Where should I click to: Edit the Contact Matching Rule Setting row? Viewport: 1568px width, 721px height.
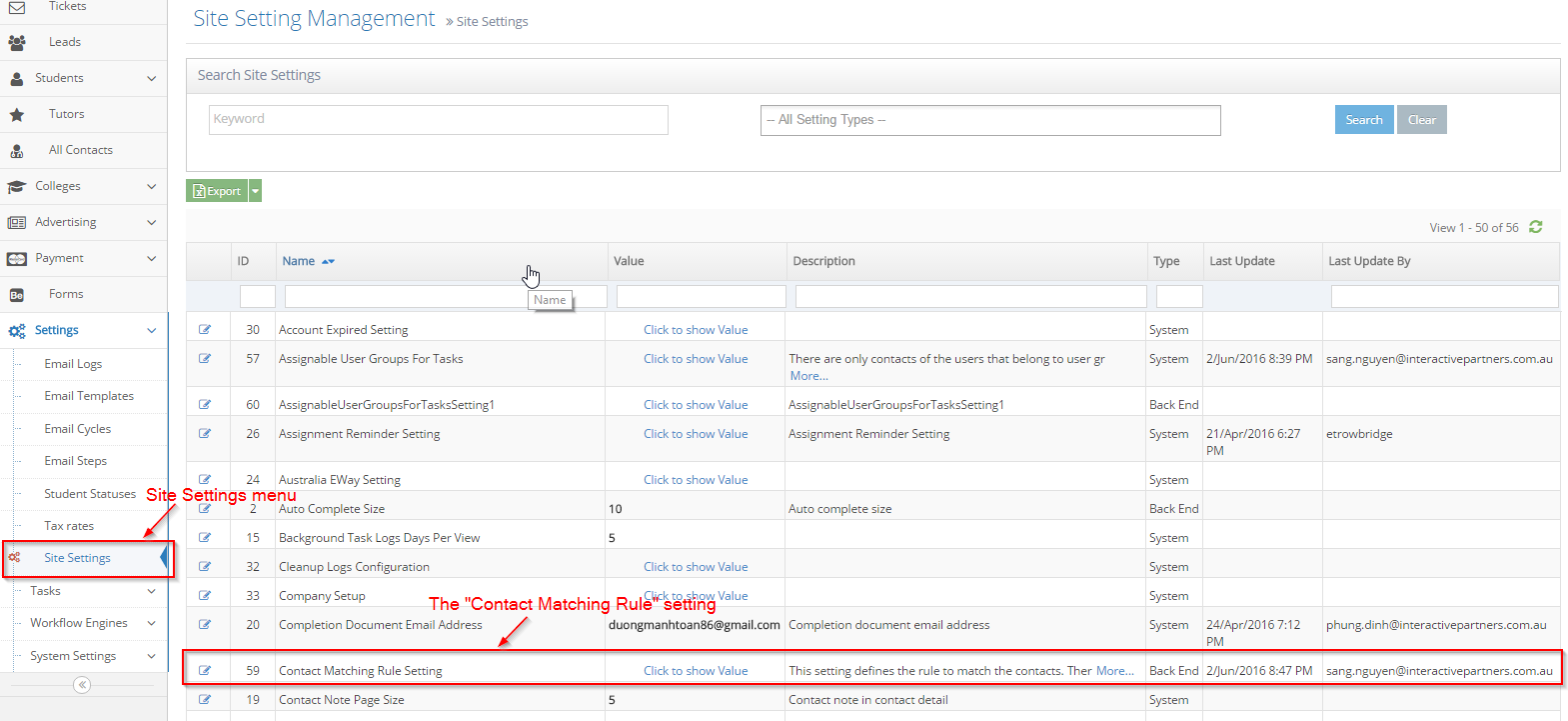click(205, 670)
